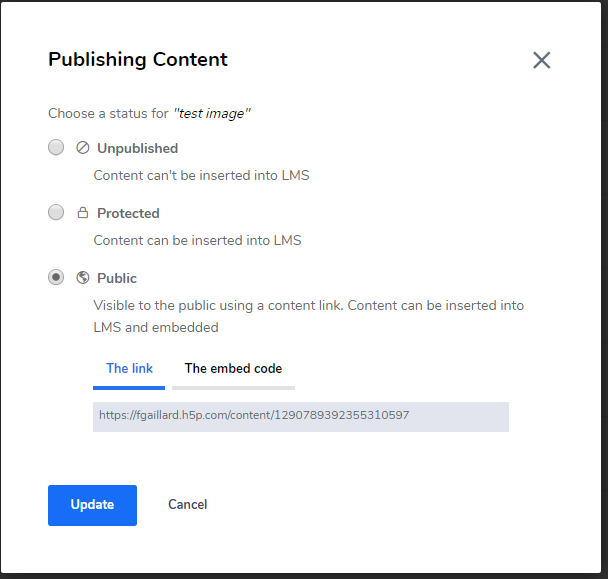This screenshot has width=608, height=579.
Task: Click the "Visible to the public" description text
Action: (309, 316)
